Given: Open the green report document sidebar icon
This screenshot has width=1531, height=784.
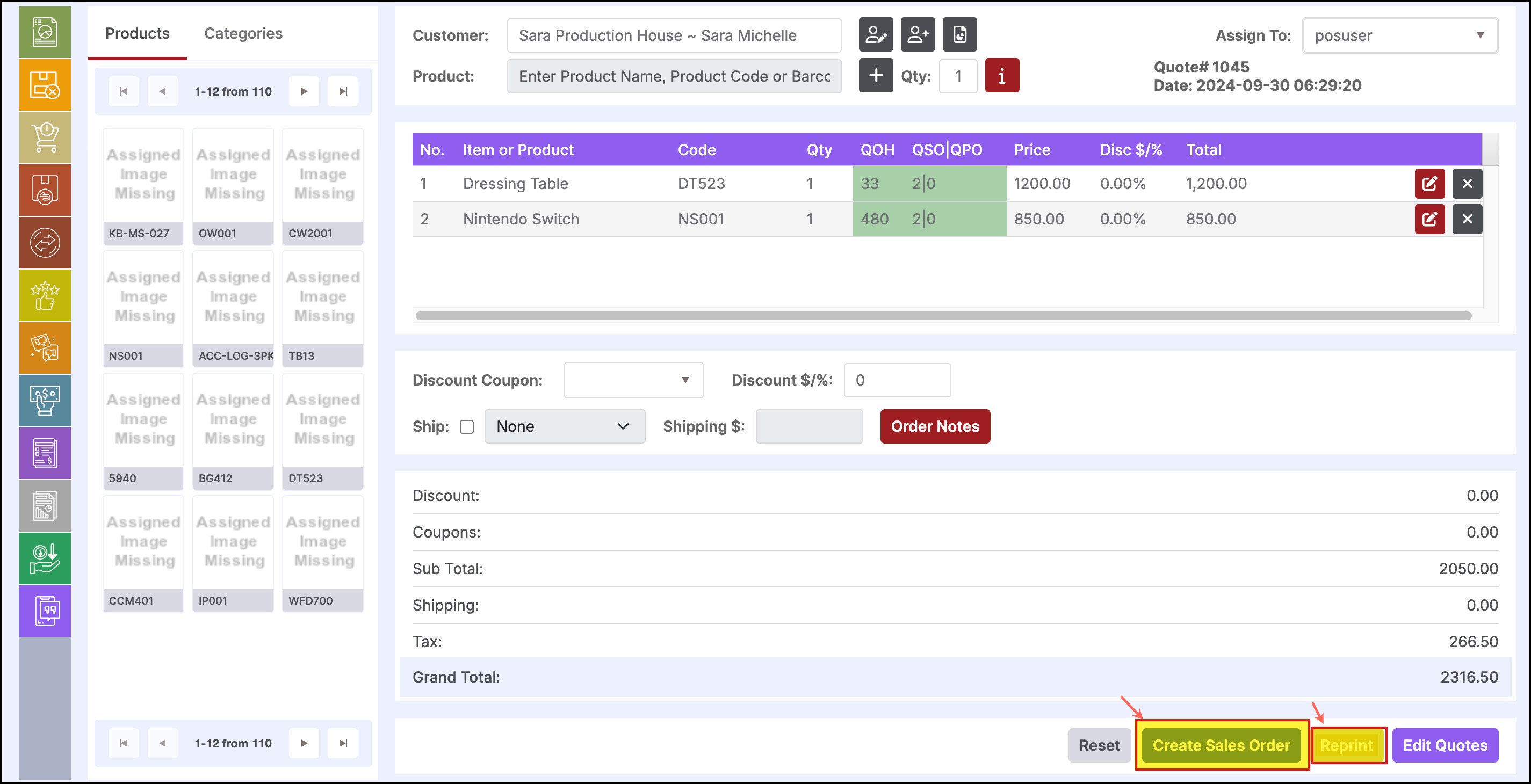Looking at the screenshot, I should (45, 32).
